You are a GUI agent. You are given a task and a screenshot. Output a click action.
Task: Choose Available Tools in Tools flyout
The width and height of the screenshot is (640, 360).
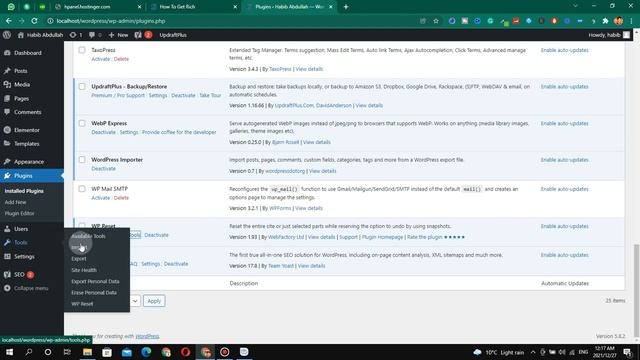point(89,236)
